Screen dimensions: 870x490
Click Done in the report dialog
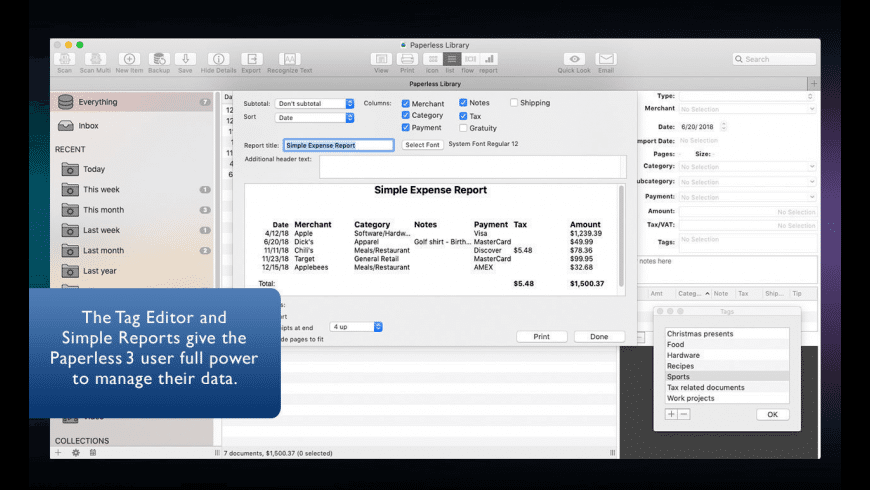tap(599, 337)
